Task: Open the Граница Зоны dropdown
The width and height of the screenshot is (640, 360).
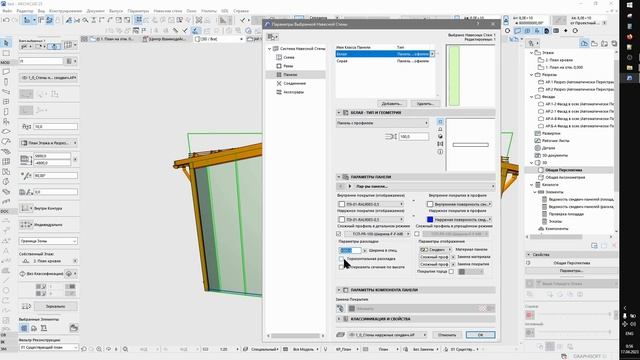Action: point(48,241)
